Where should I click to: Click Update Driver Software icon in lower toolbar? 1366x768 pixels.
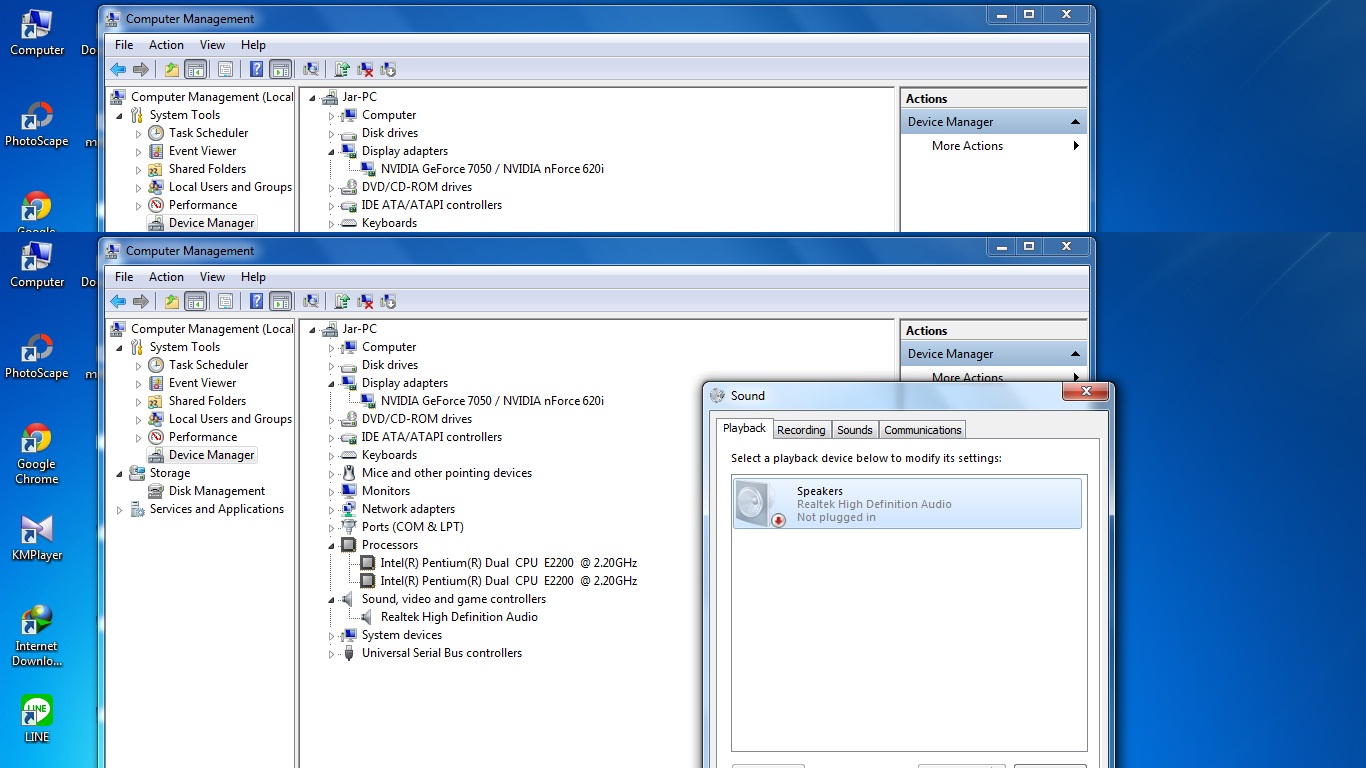(342, 301)
